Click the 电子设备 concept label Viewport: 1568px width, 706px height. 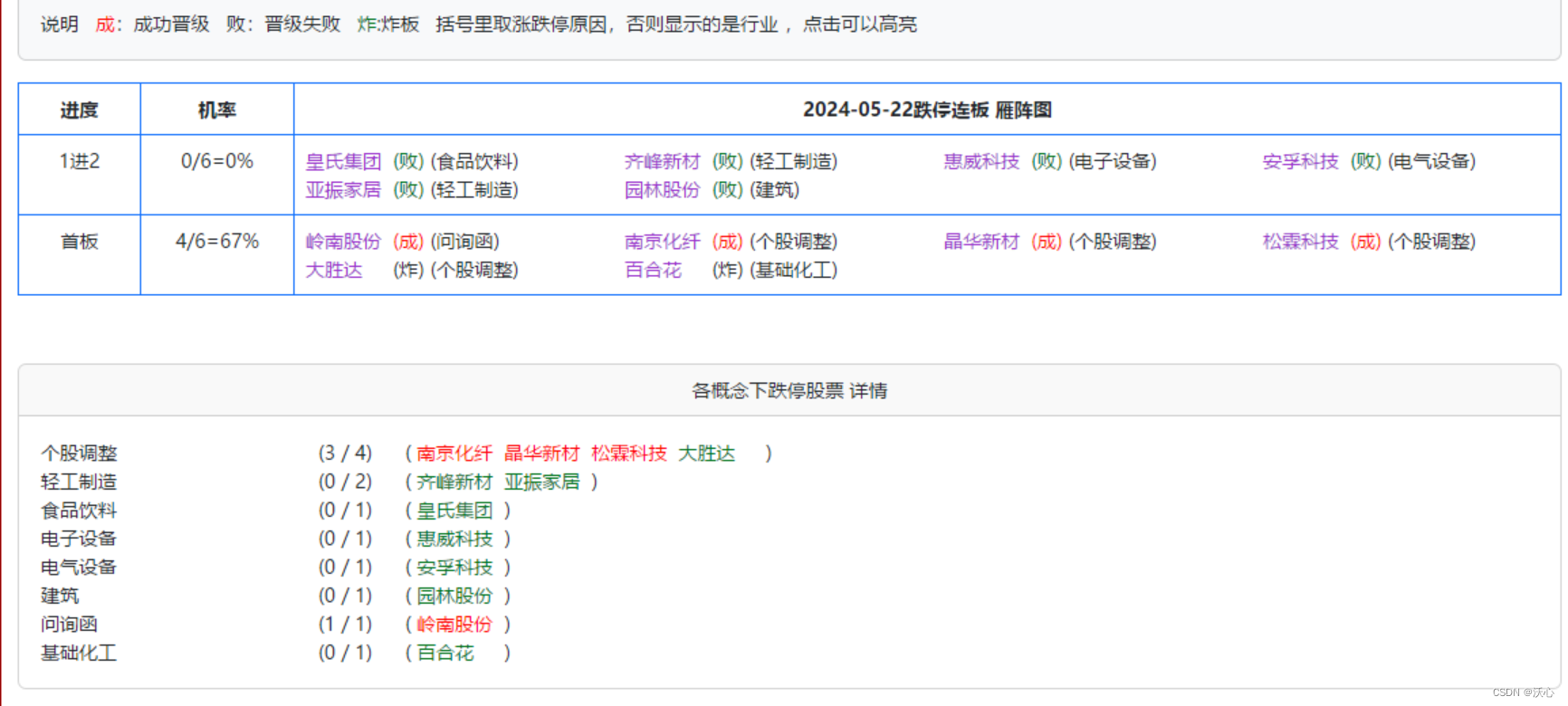(x=79, y=539)
